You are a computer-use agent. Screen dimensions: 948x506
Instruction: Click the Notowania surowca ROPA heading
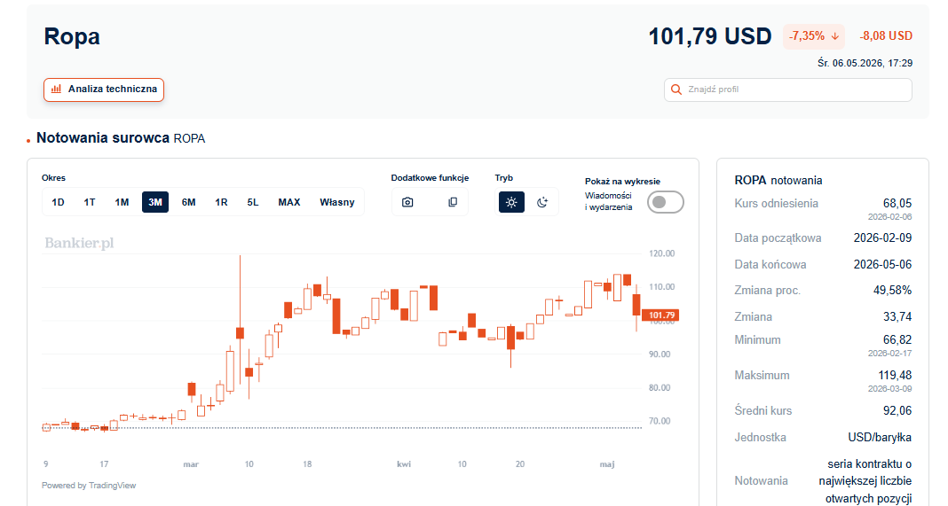pyautogui.click(x=120, y=138)
